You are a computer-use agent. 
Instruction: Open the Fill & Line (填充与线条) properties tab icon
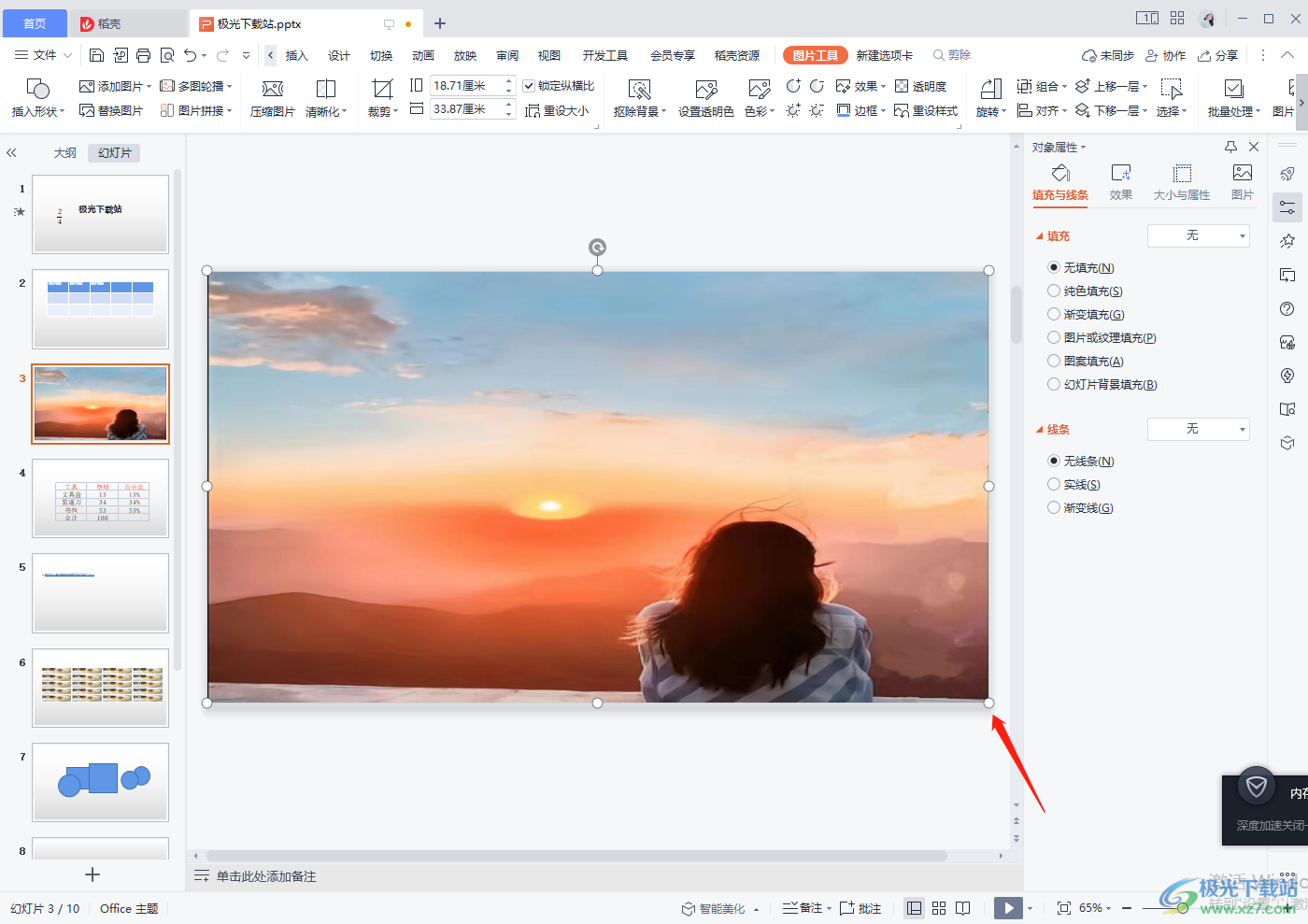click(1060, 173)
